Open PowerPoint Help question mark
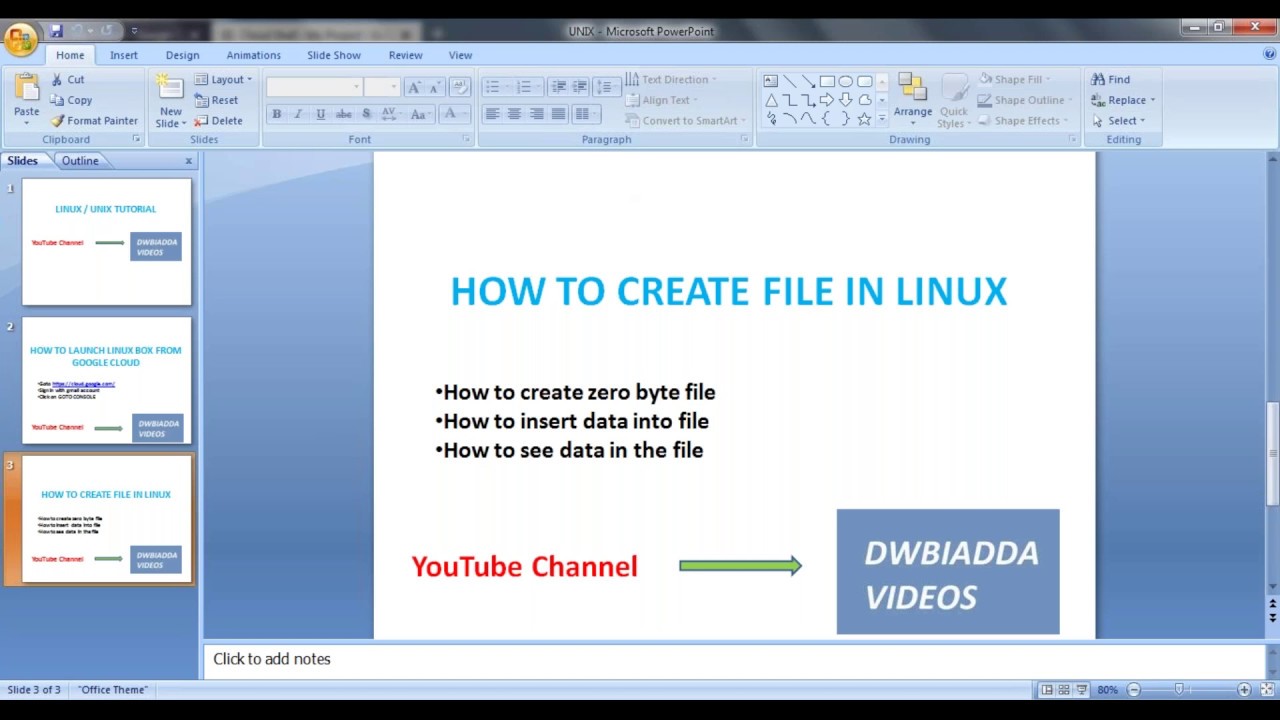1280x720 pixels. [1269, 55]
